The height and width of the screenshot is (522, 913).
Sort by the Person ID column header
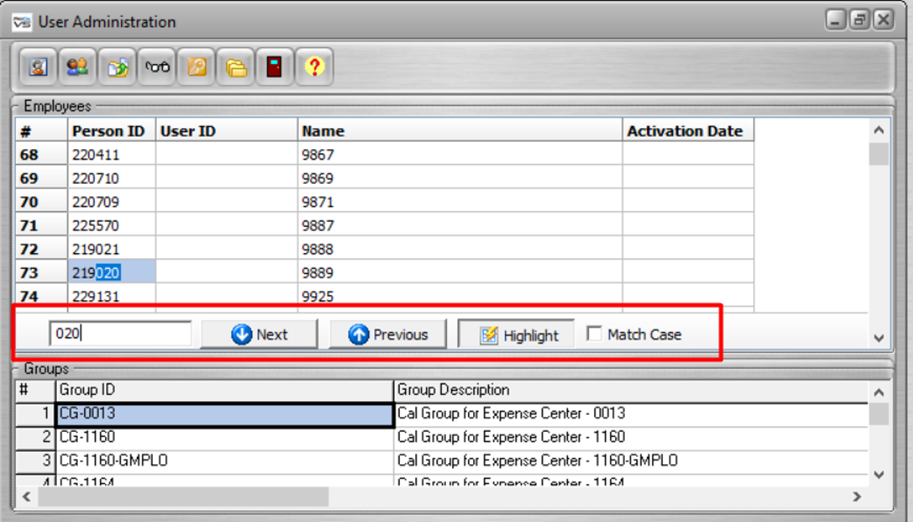111,130
